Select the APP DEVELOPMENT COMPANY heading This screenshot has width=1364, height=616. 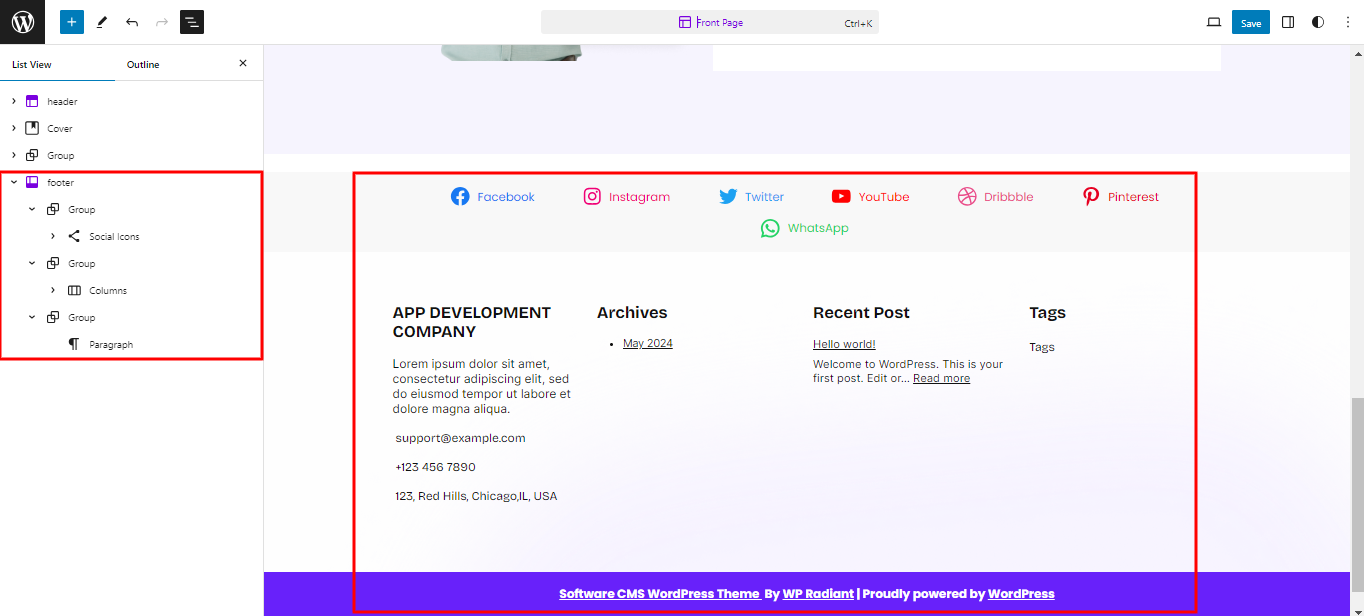(x=472, y=322)
